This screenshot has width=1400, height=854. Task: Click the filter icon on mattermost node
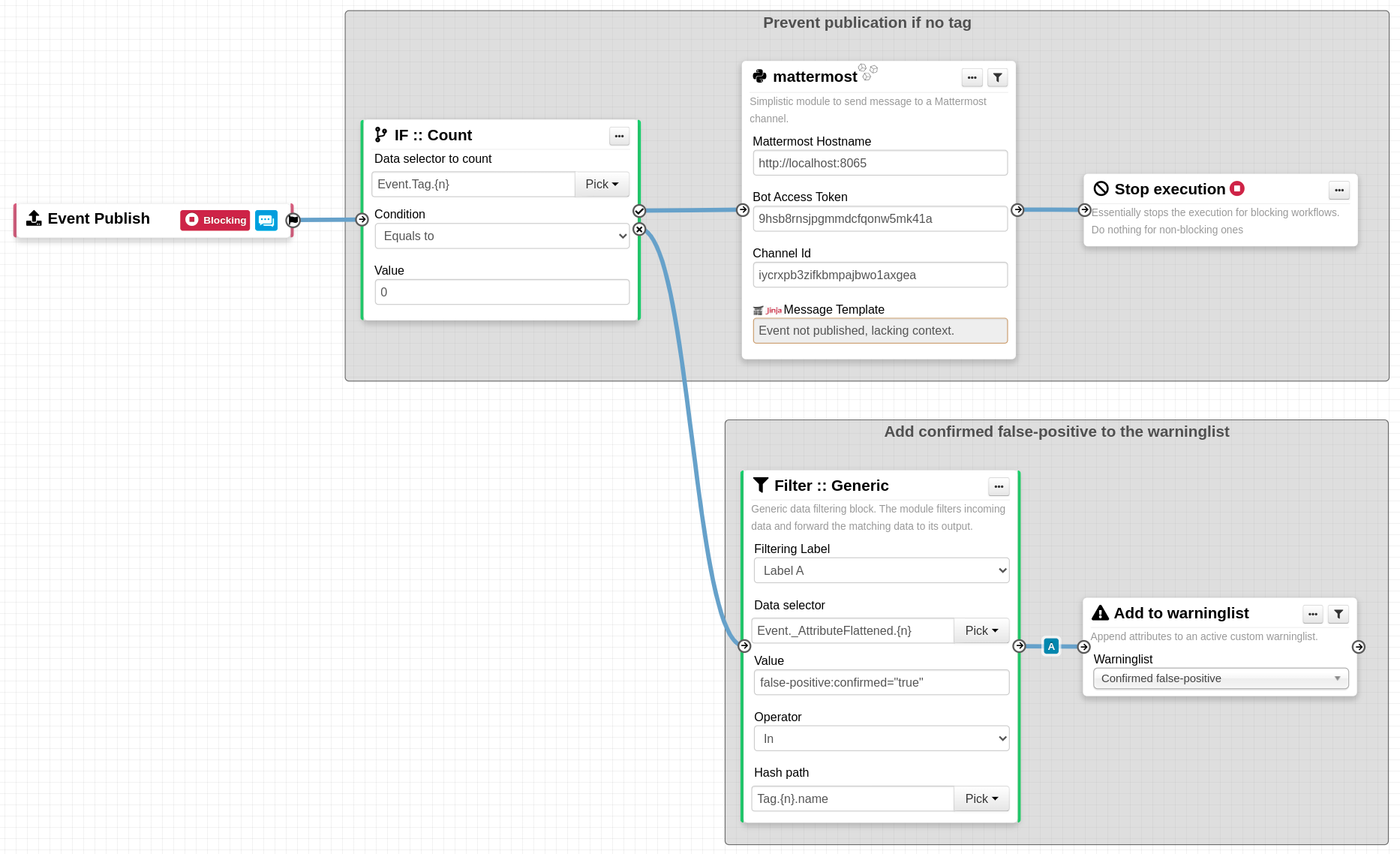997,77
